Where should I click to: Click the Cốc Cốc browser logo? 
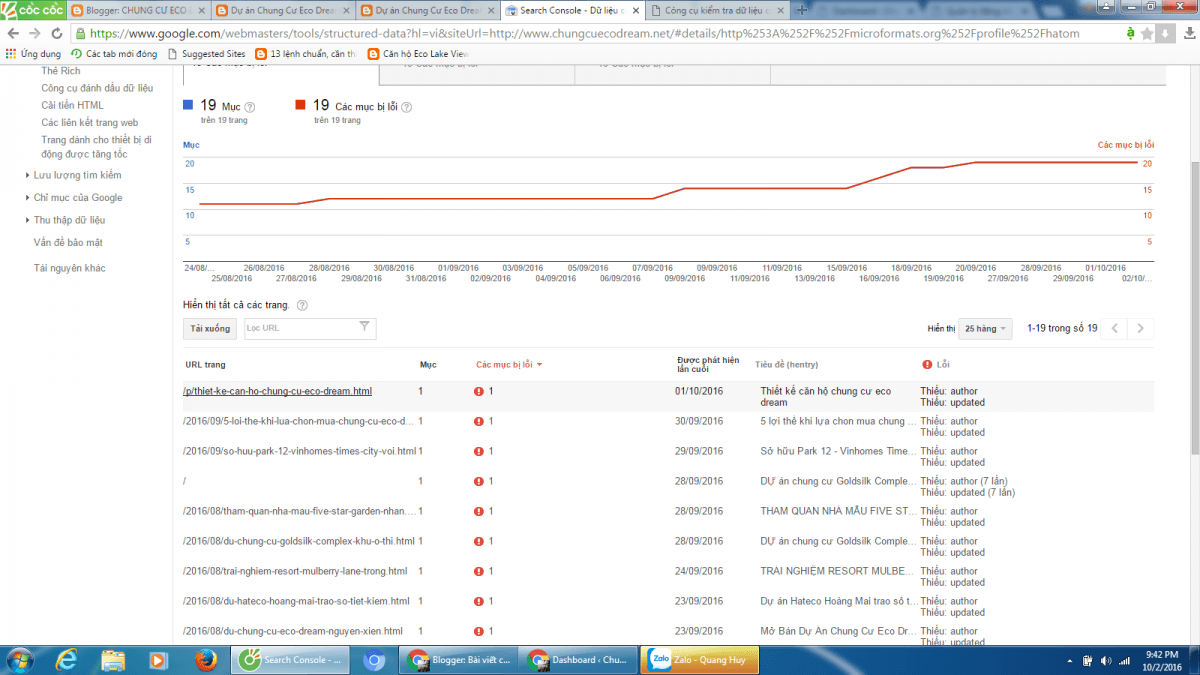[34, 11]
